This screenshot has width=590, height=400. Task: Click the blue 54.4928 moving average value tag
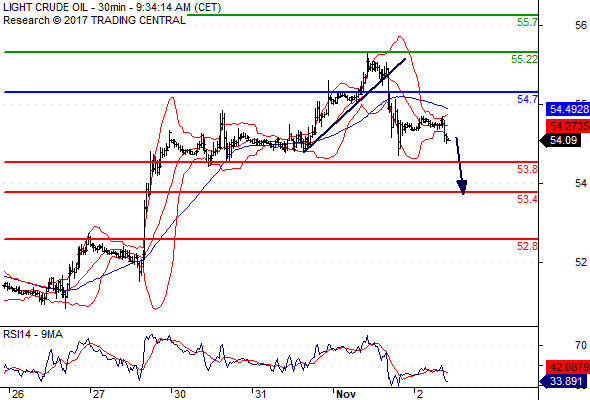[568, 109]
